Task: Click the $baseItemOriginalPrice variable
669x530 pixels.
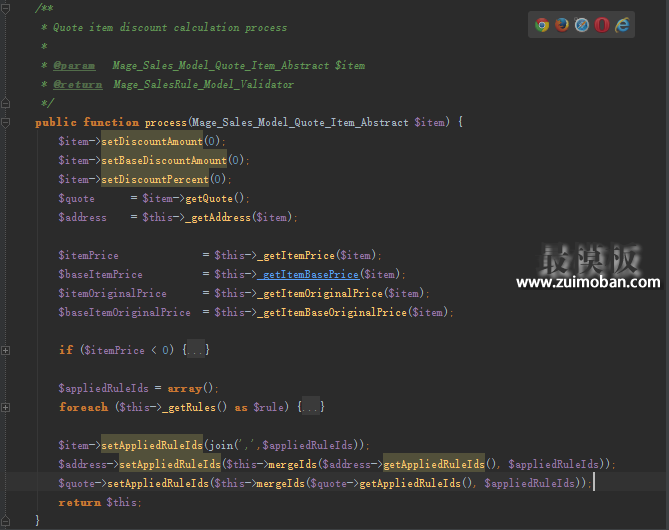Action: (125, 312)
